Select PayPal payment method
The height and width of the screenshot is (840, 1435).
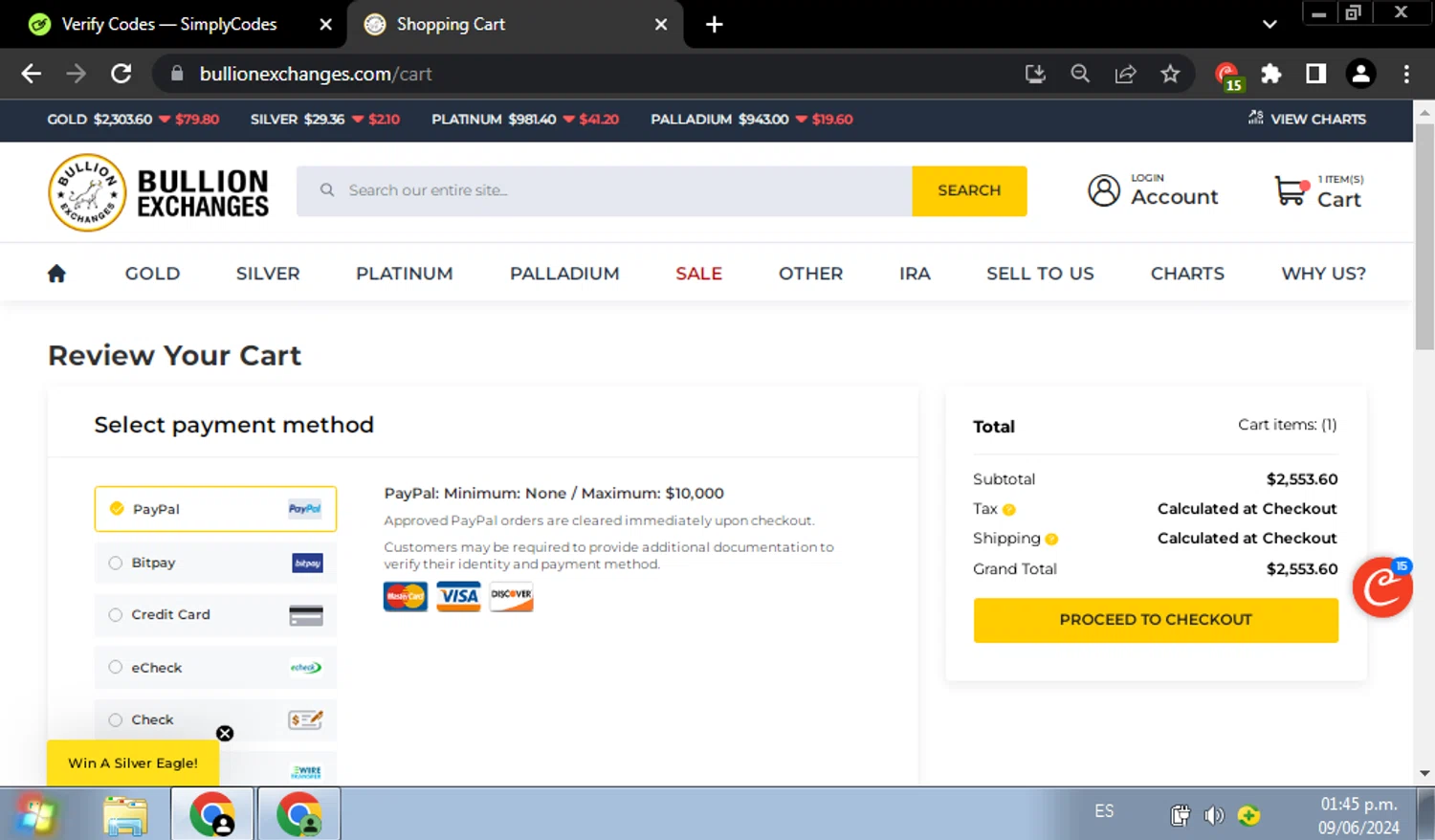(x=215, y=509)
